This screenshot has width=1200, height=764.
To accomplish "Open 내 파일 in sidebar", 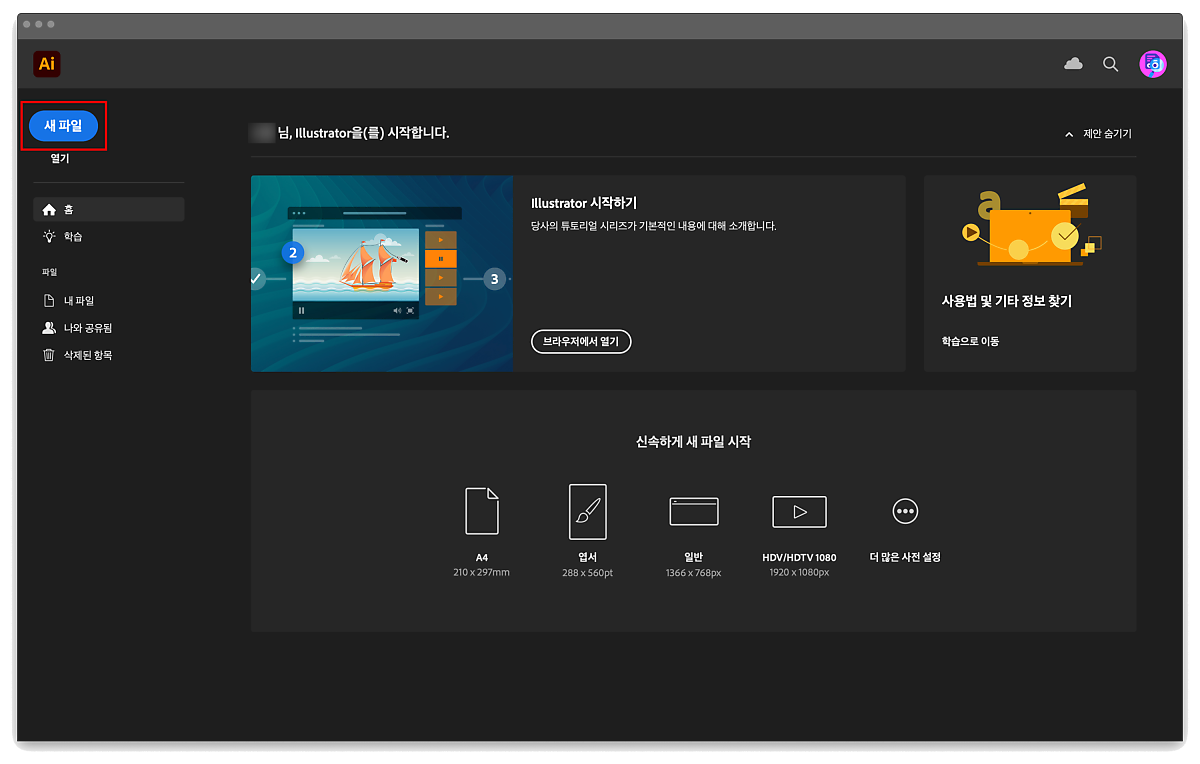I will [78, 301].
